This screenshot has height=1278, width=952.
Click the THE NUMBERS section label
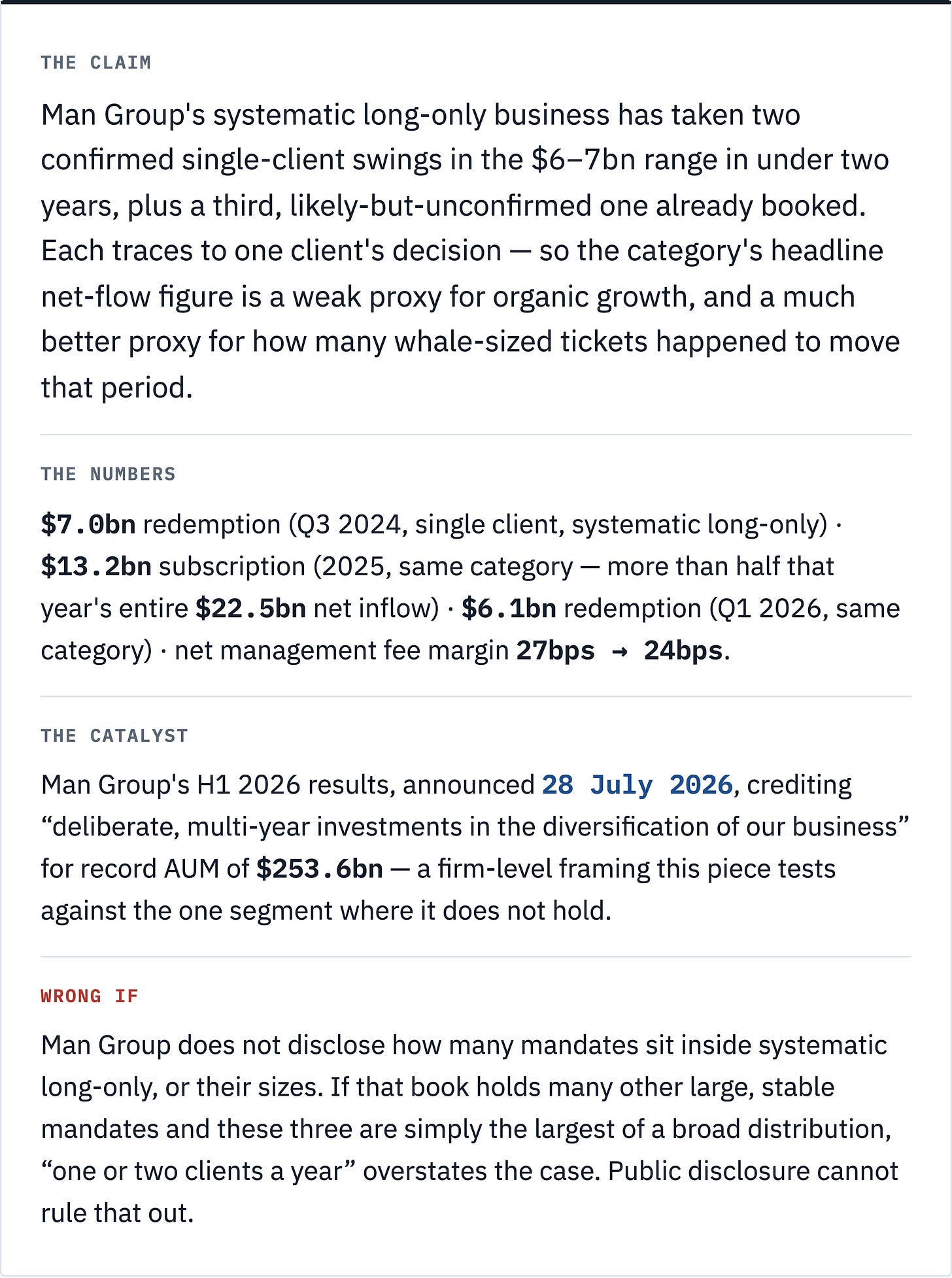tap(109, 474)
